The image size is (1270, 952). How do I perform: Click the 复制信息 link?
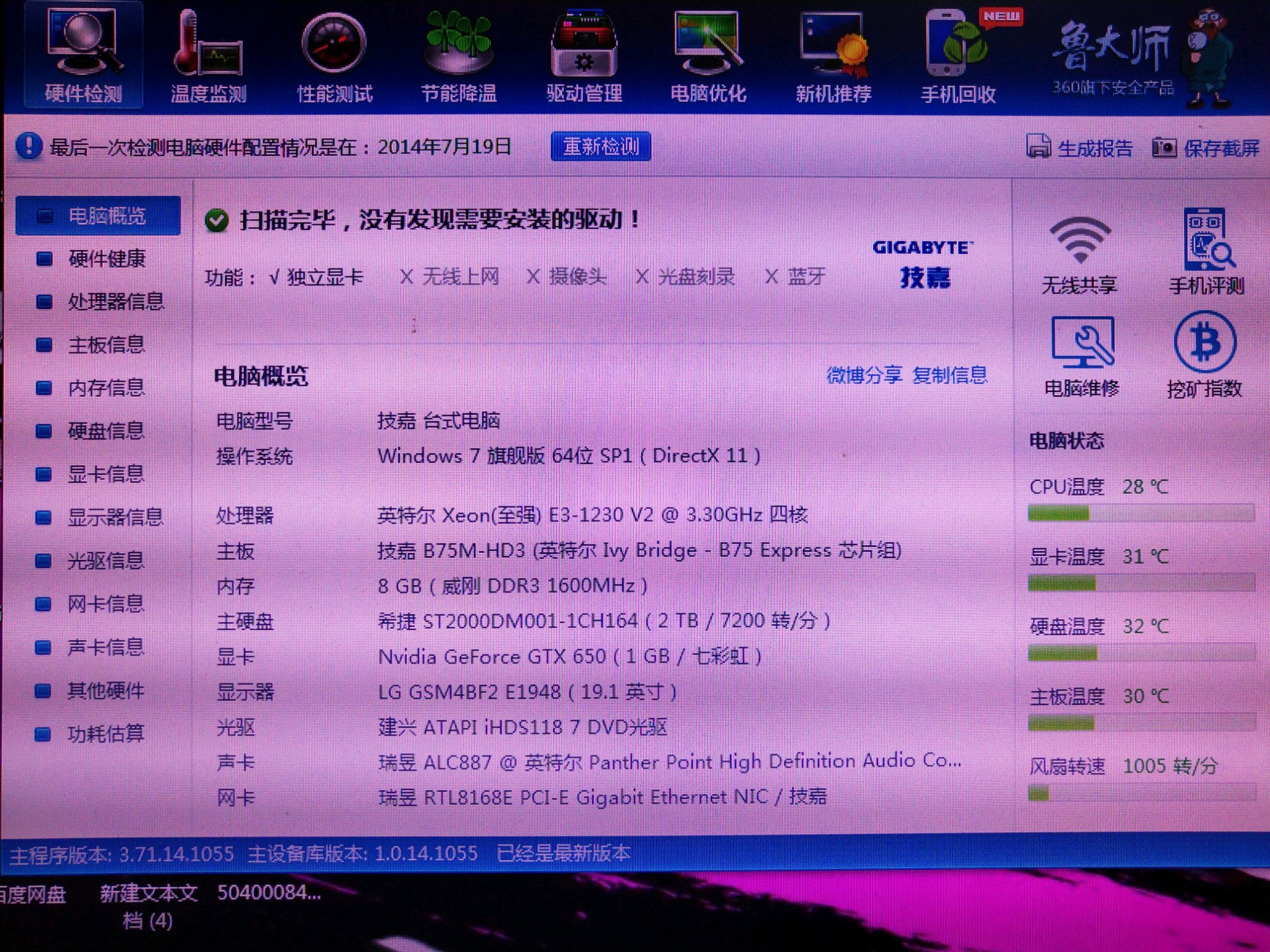(x=950, y=375)
